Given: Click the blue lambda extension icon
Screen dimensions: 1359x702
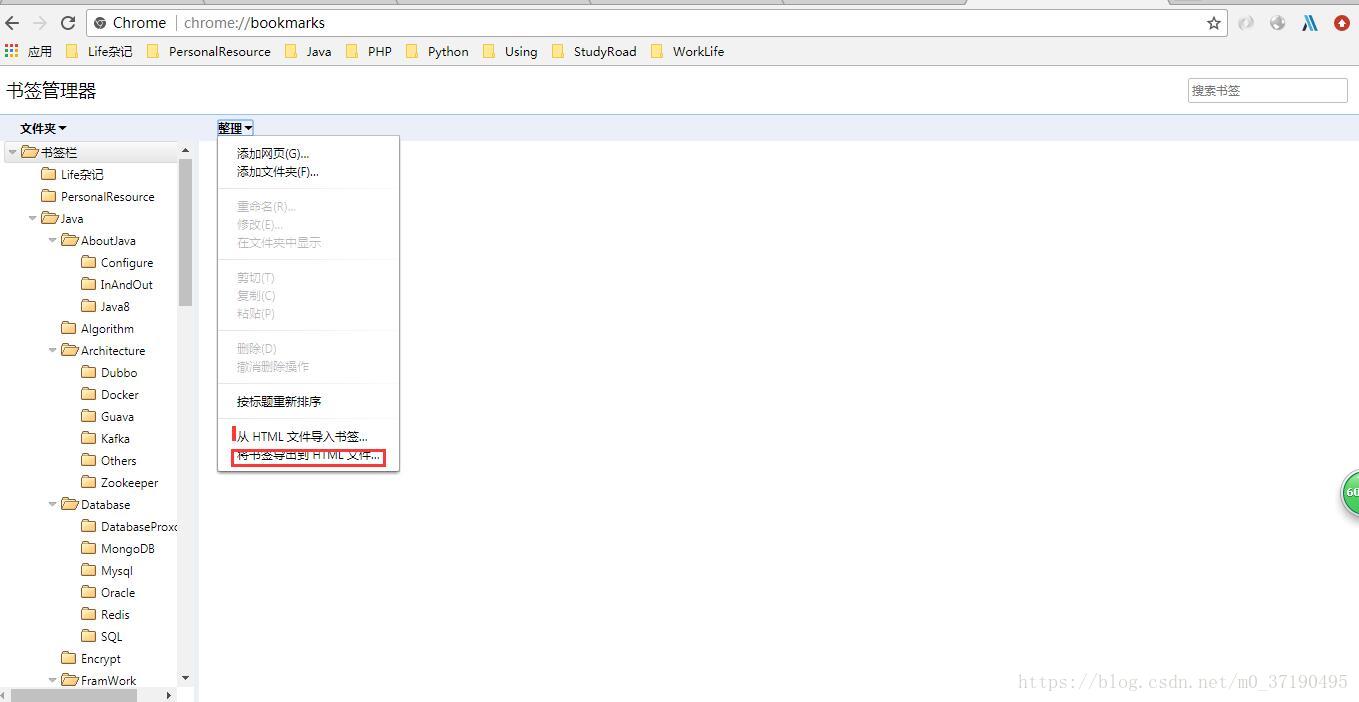Looking at the screenshot, I should tap(1310, 23).
